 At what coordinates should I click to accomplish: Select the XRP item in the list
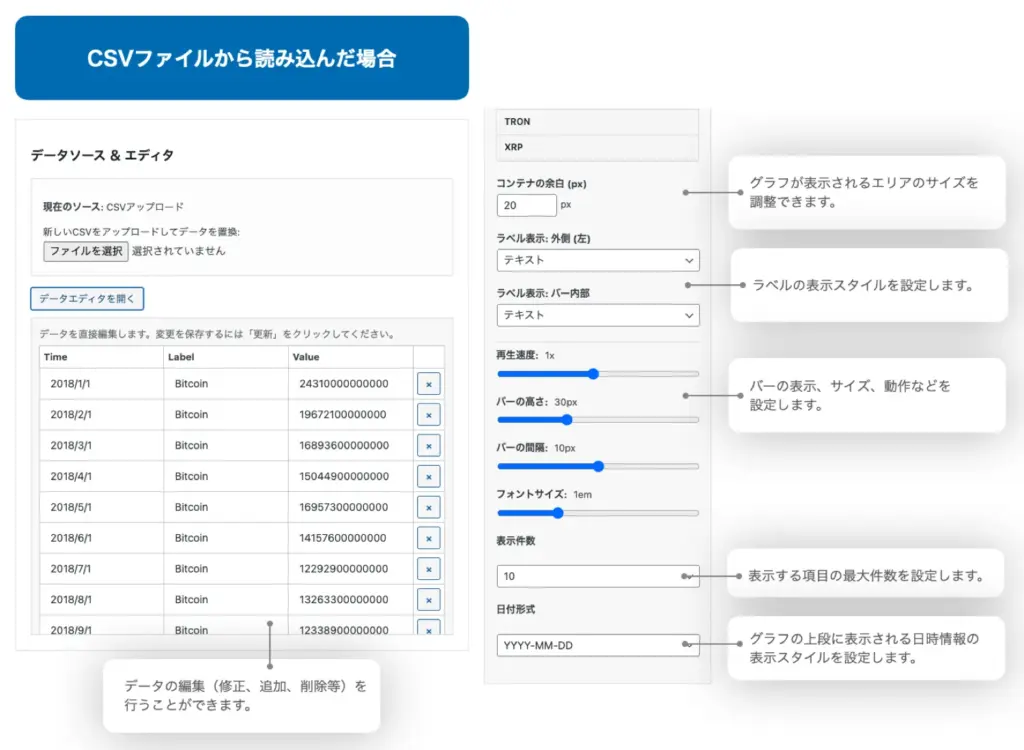click(597, 147)
